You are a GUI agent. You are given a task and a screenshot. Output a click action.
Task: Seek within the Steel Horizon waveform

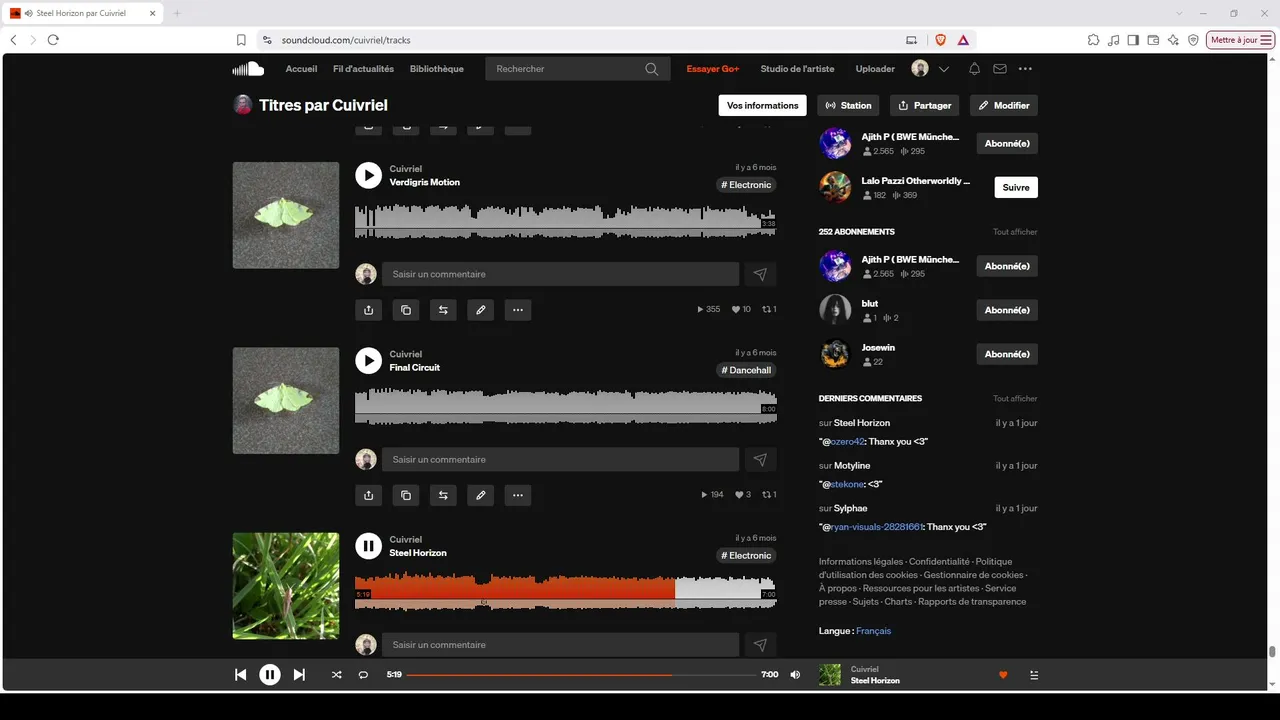[x=565, y=590]
